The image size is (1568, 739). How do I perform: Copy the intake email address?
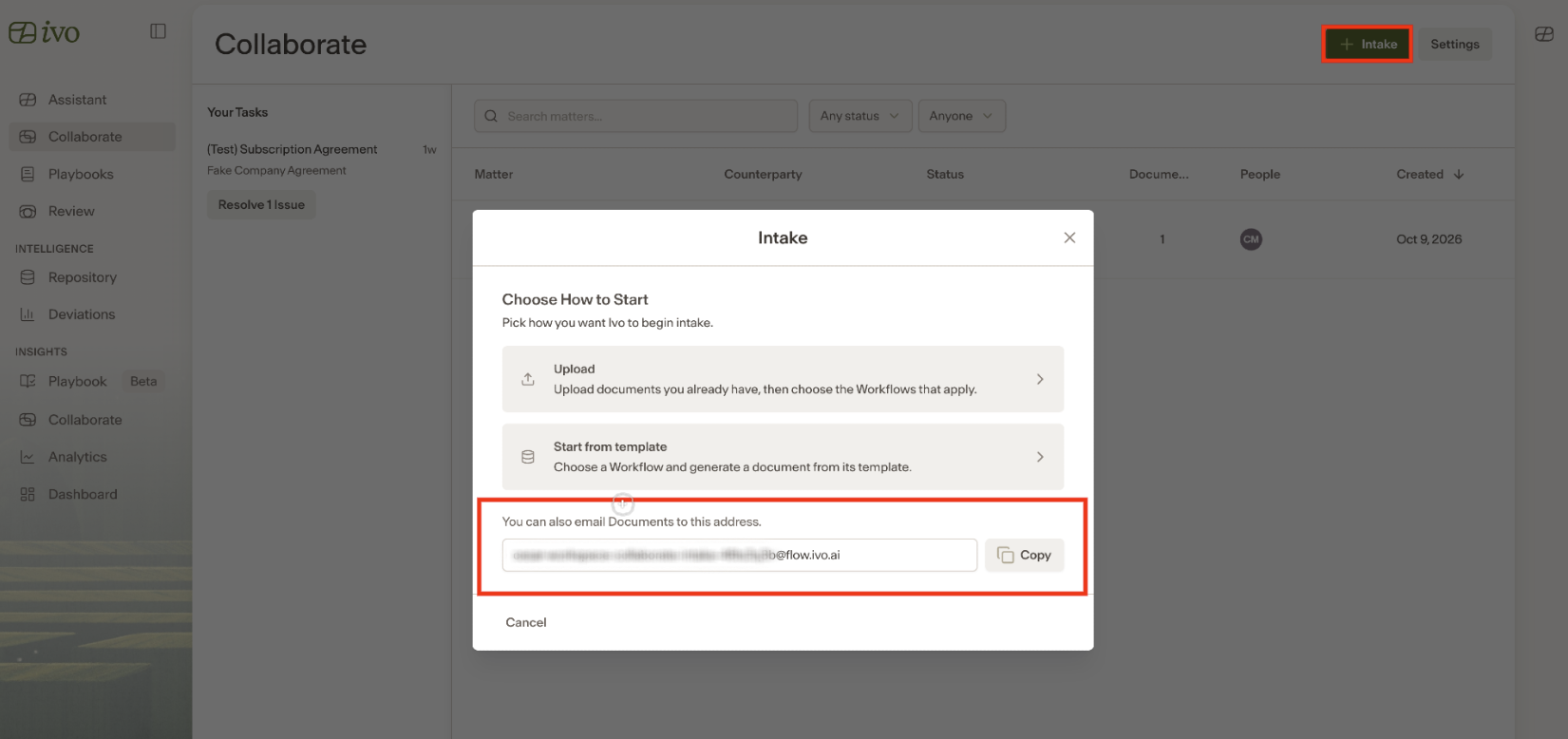pyautogui.click(x=1024, y=555)
